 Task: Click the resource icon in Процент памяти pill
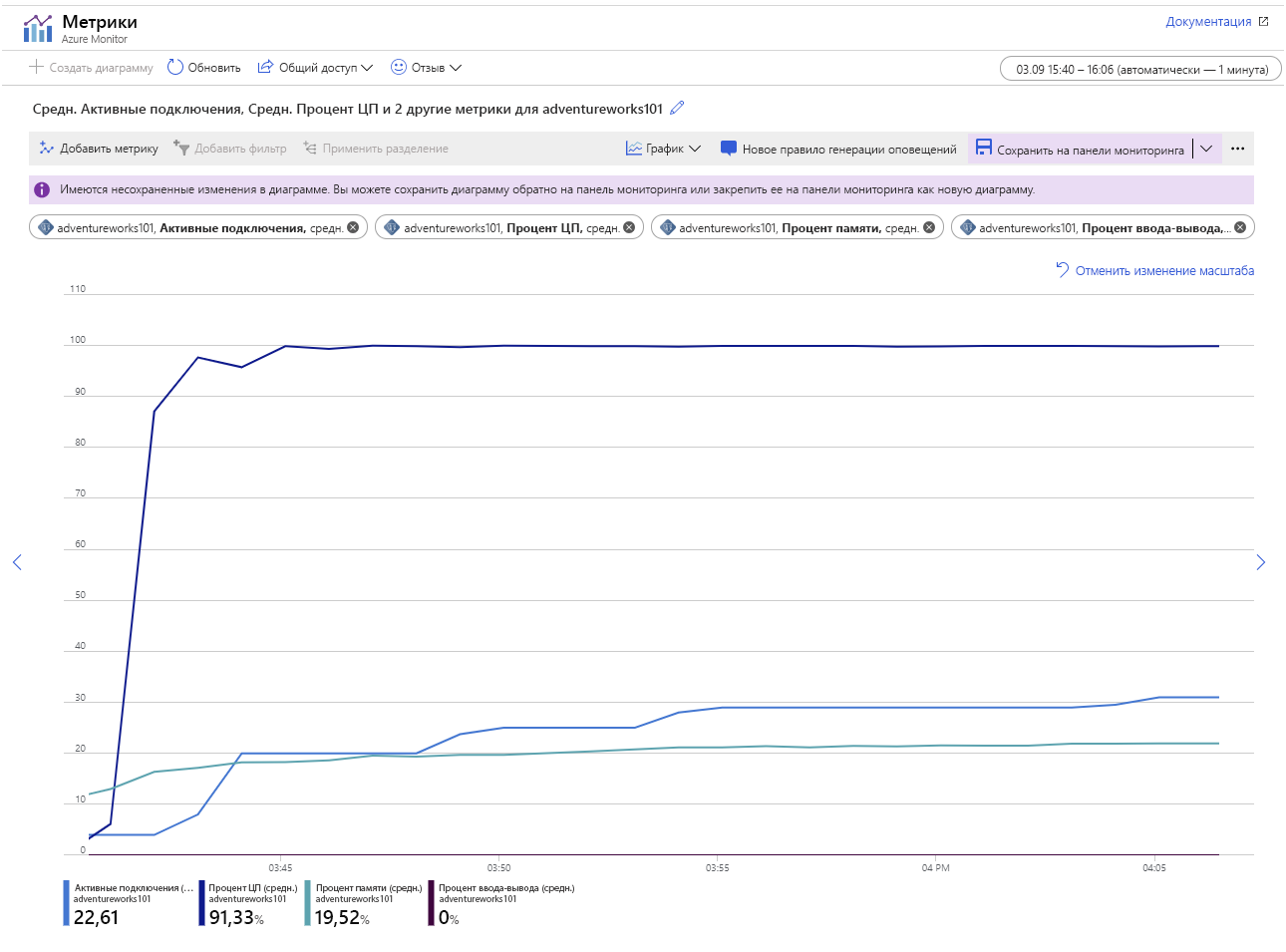(x=667, y=227)
